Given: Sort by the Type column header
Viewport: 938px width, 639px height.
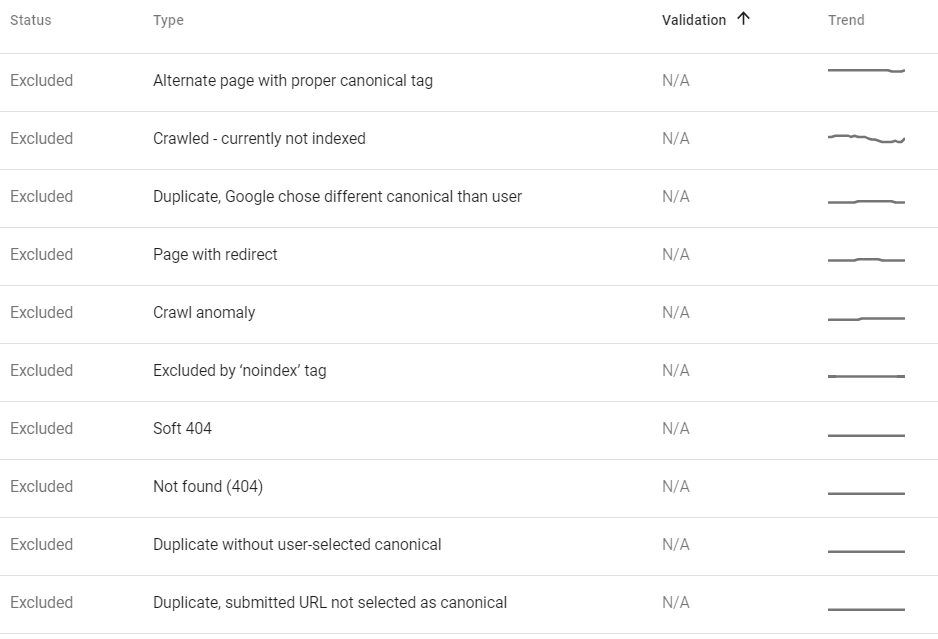Looking at the screenshot, I should [168, 20].
